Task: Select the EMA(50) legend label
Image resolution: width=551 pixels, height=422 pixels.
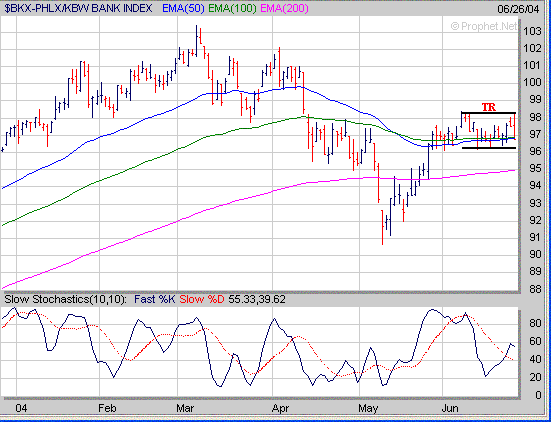Action: tap(183, 8)
